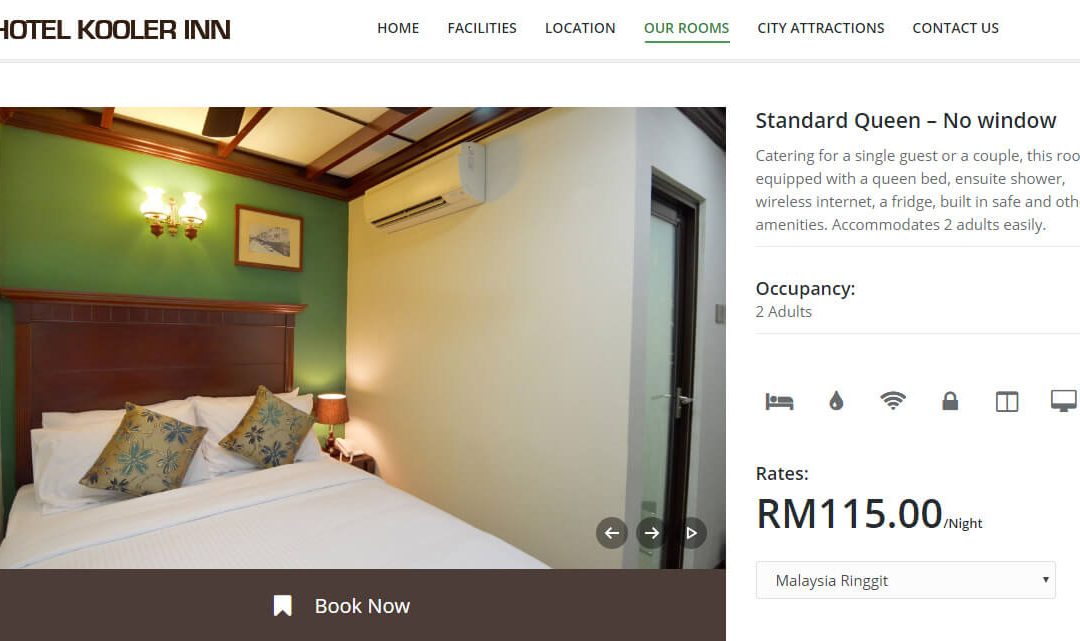
Task: Visit the City Attractions page
Action: (821, 28)
